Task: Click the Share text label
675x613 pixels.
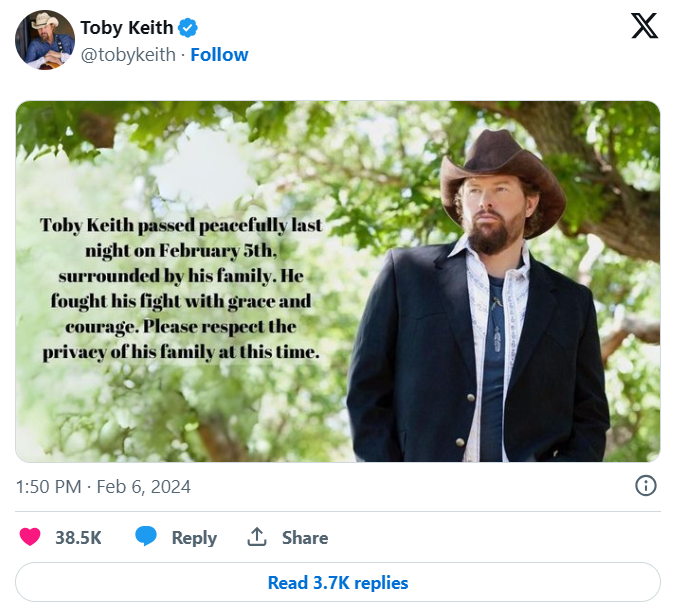Action: [305, 537]
